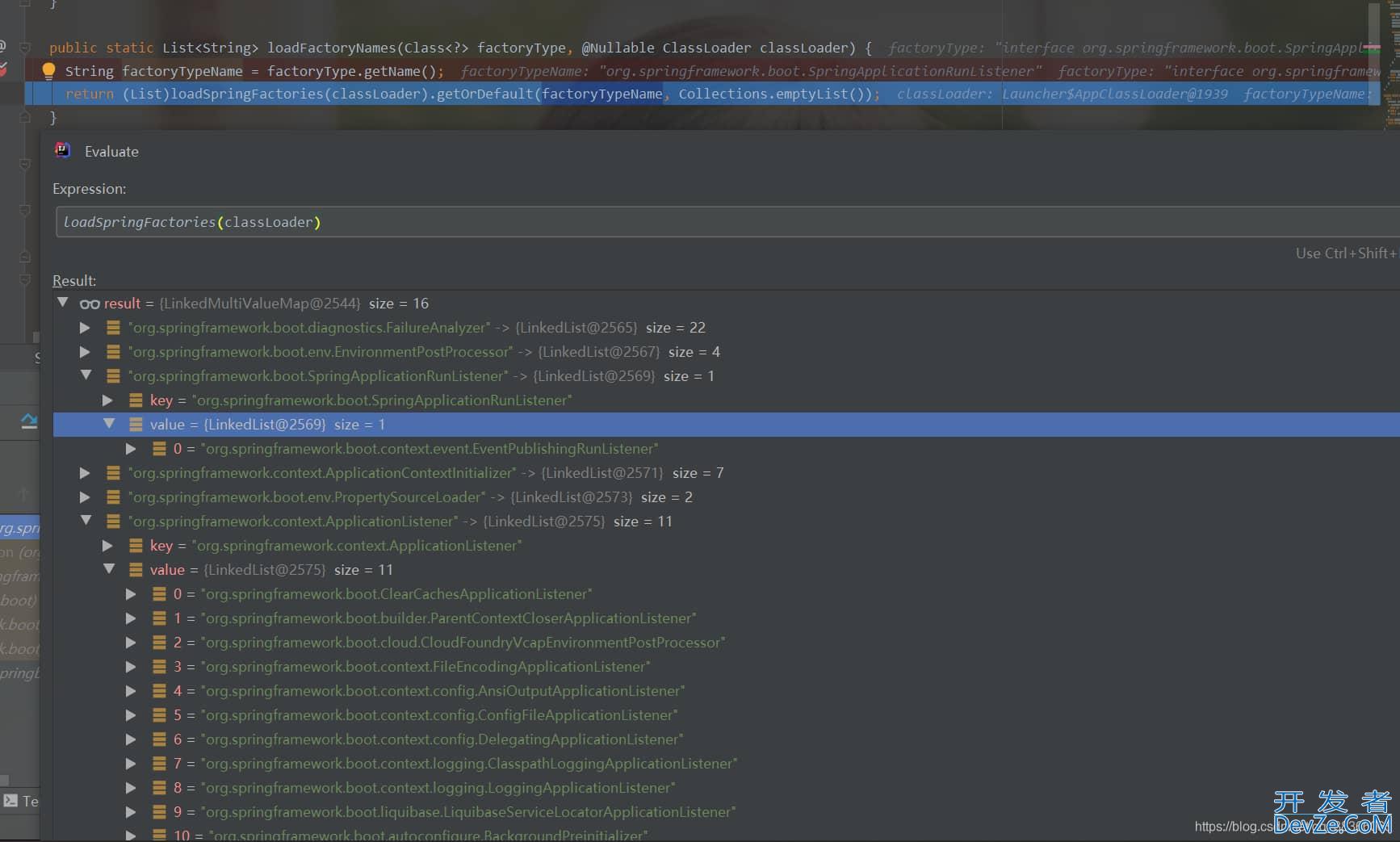Click the field icon beside PropertySourceLoader entry

(x=113, y=497)
